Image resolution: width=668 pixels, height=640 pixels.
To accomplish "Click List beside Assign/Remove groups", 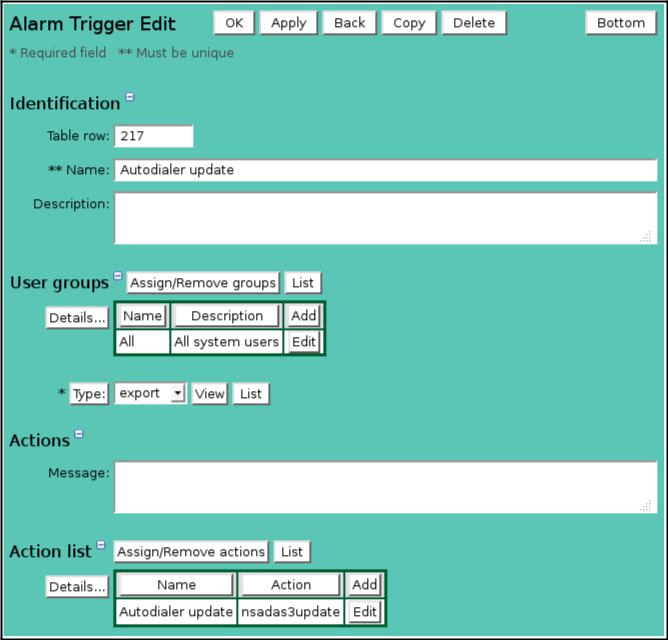I will tap(302, 283).
